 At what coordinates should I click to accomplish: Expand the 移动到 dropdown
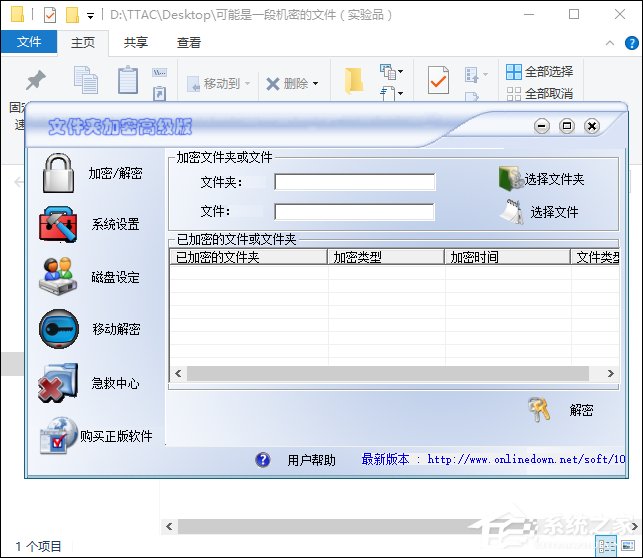[248, 83]
